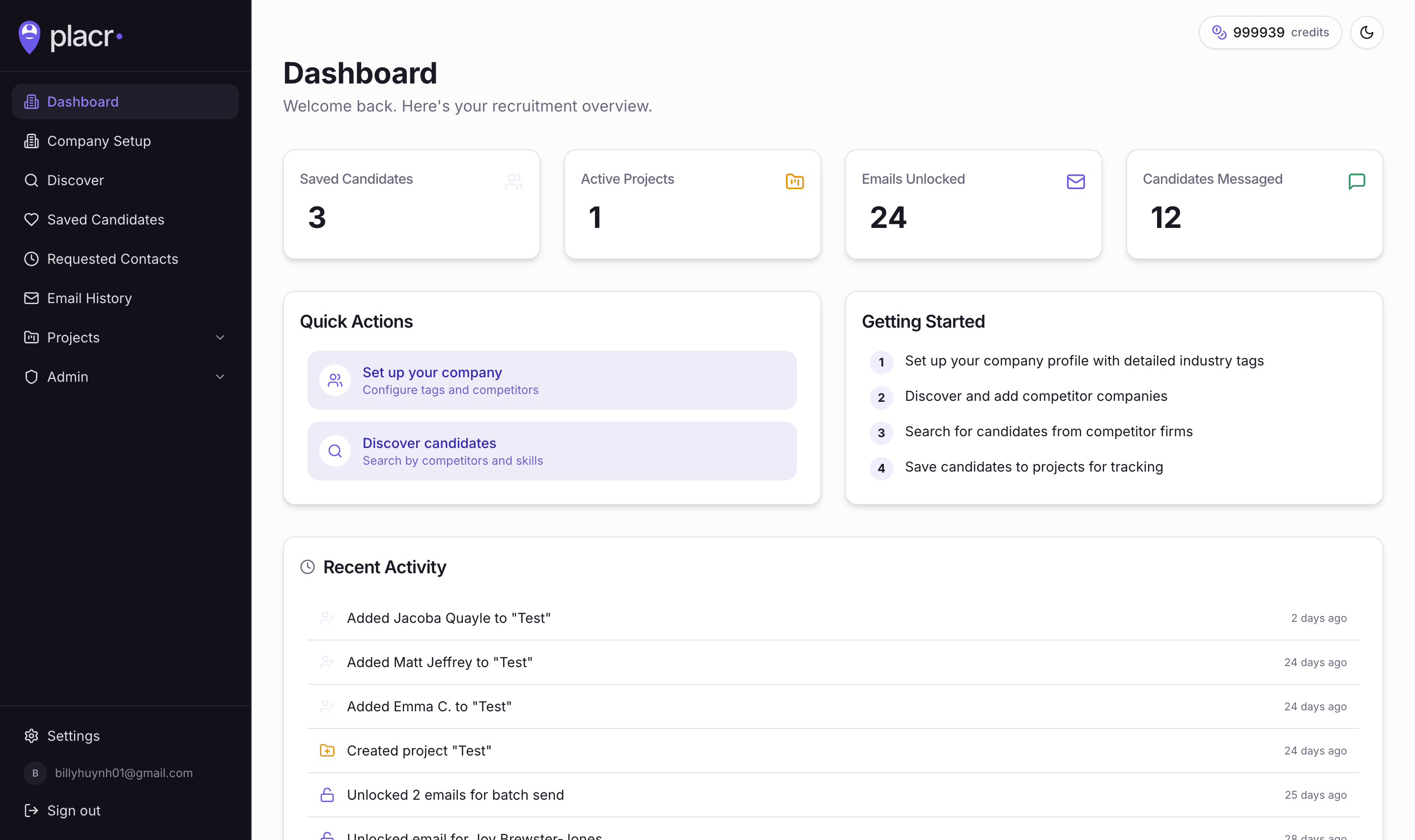Click the user avatar with letter B
This screenshot has height=840, width=1415.
[x=35, y=773]
